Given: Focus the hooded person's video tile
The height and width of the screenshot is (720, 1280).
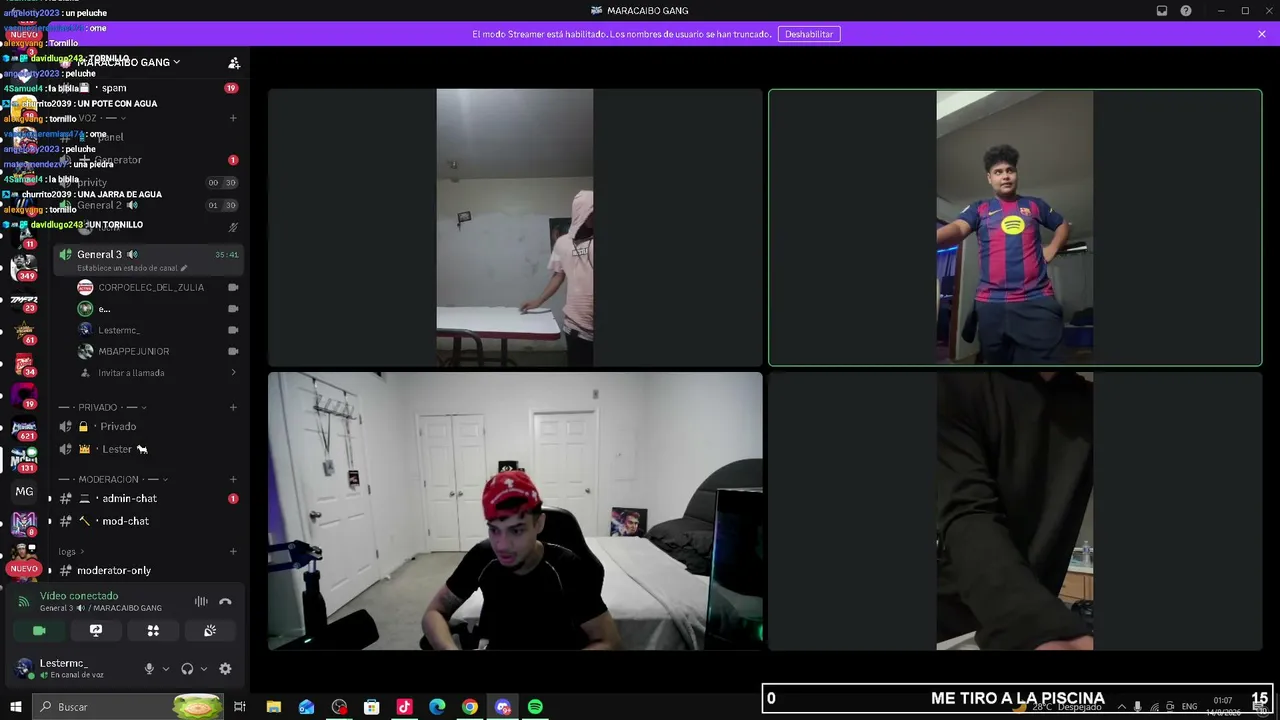Looking at the screenshot, I should click(515, 228).
